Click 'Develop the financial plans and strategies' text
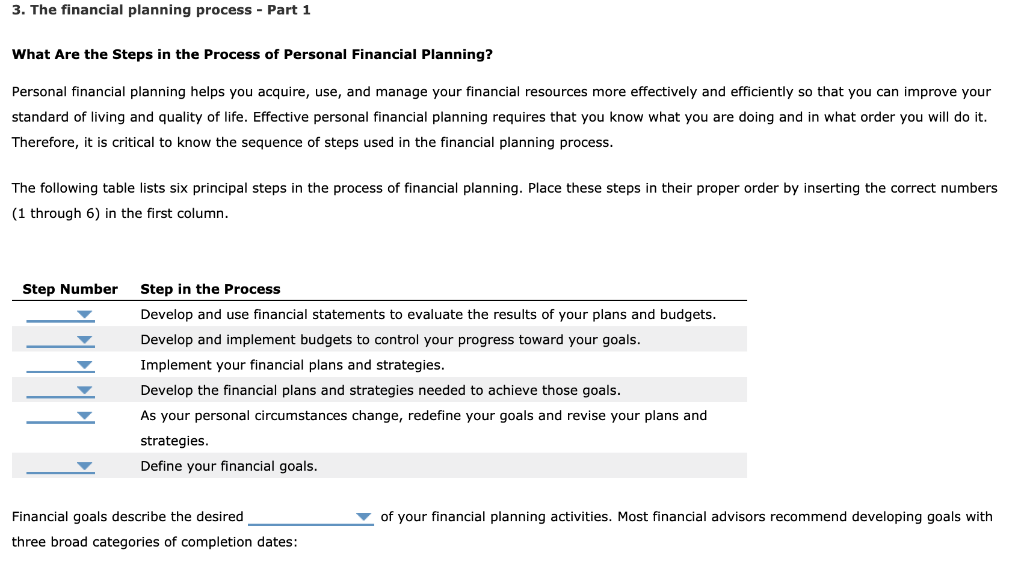The height and width of the screenshot is (573, 1024). tap(381, 391)
